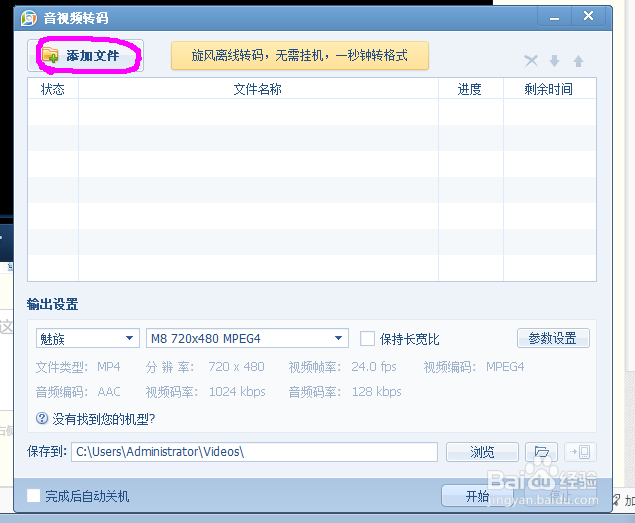Click the 添加文件 add file button

click(x=85, y=56)
